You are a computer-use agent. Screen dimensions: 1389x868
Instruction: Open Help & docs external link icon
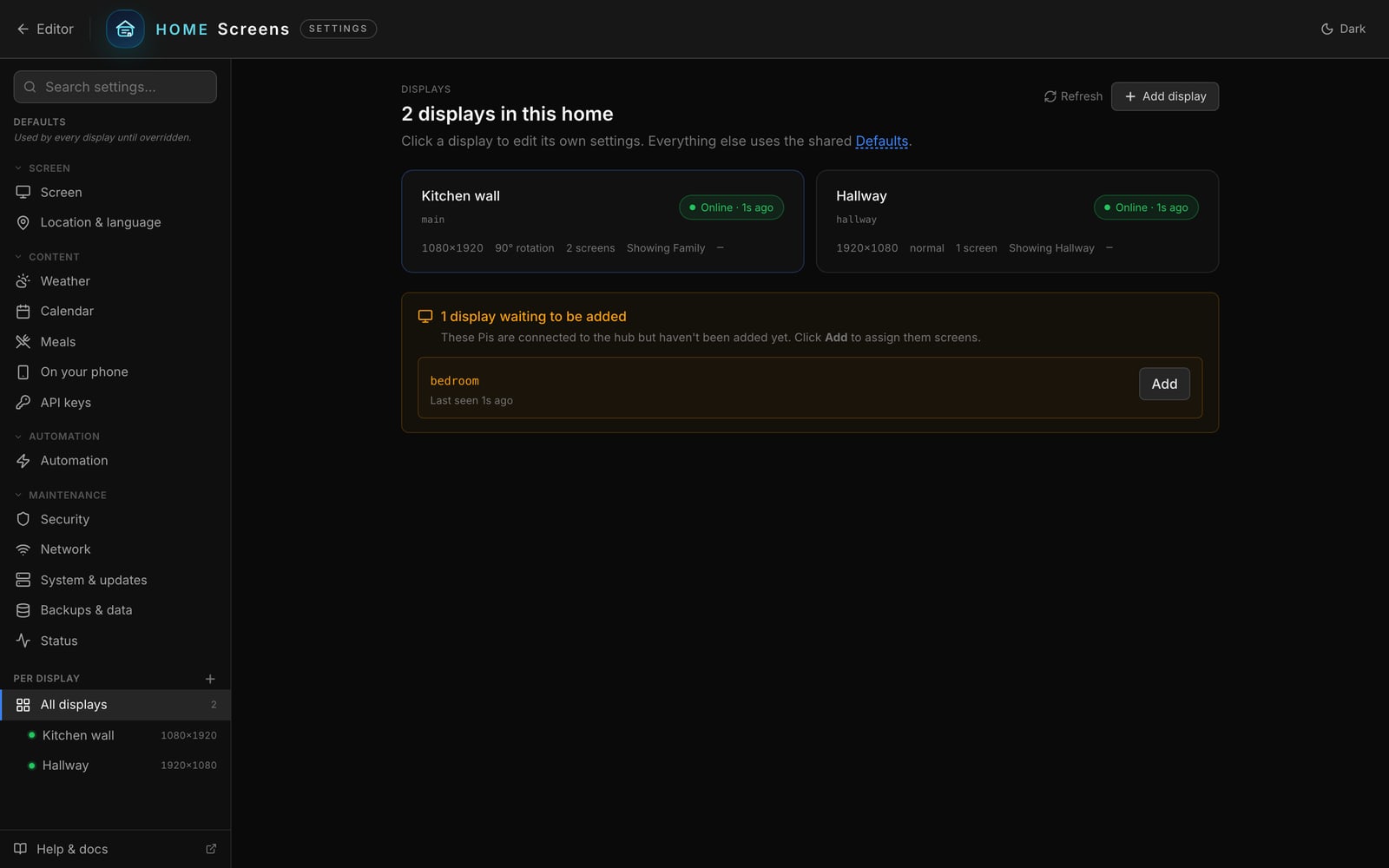click(x=211, y=849)
